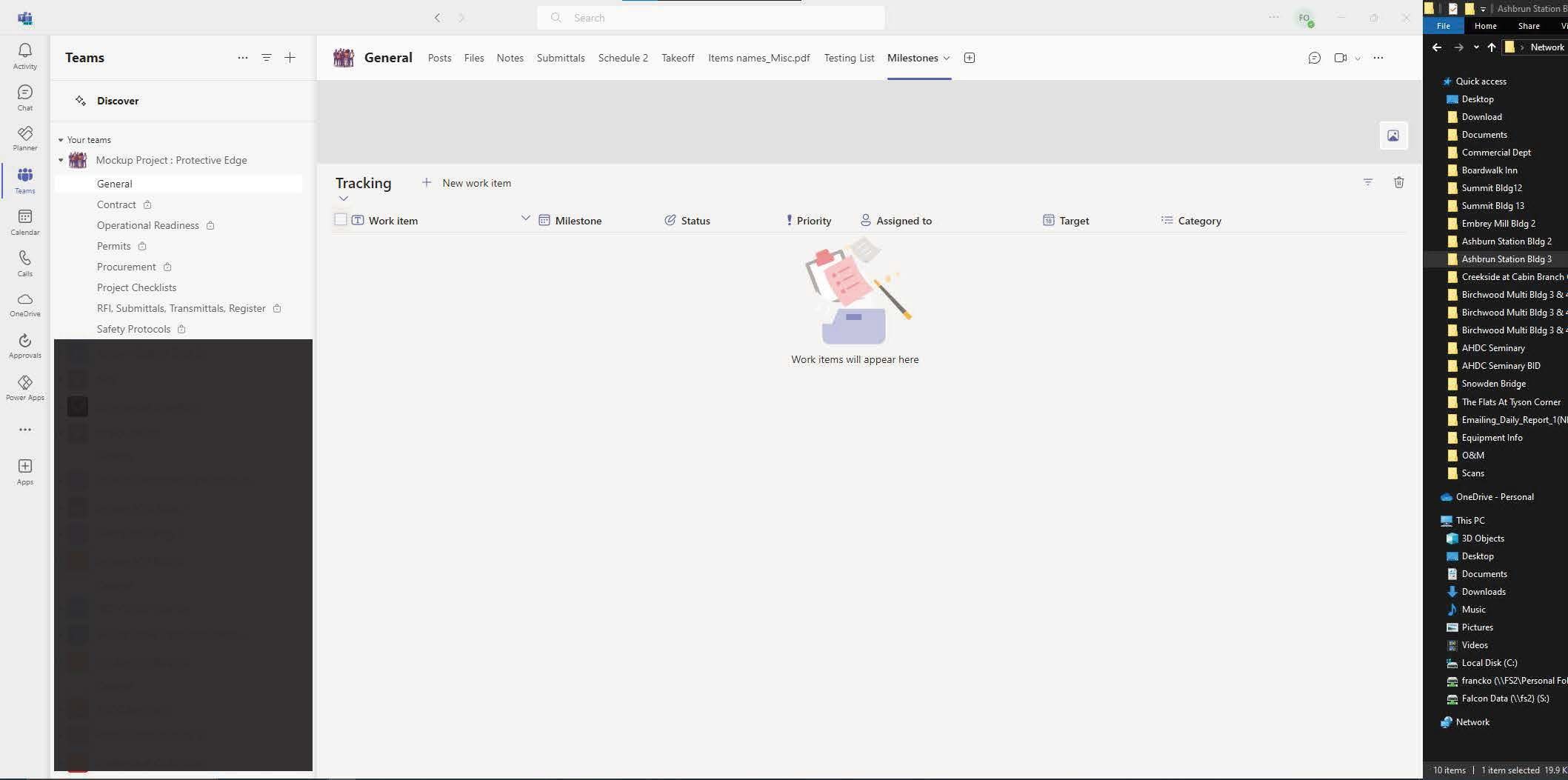Viewport: 1568px width, 780px height.
Task: Open the Schedule 2 tab
Action: (x=623, y=58)
